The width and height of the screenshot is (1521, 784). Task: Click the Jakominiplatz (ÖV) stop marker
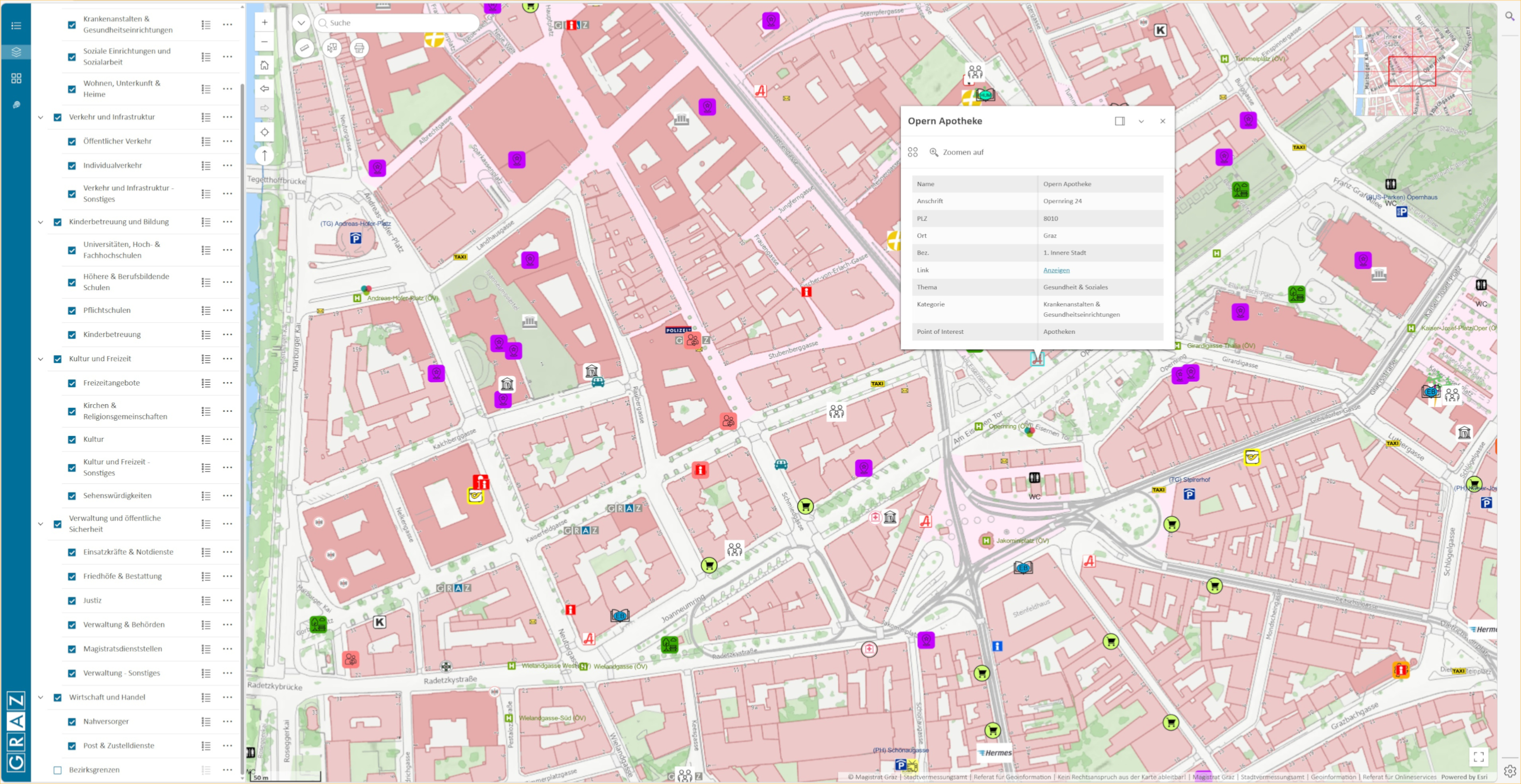click(x=986, y=541)
